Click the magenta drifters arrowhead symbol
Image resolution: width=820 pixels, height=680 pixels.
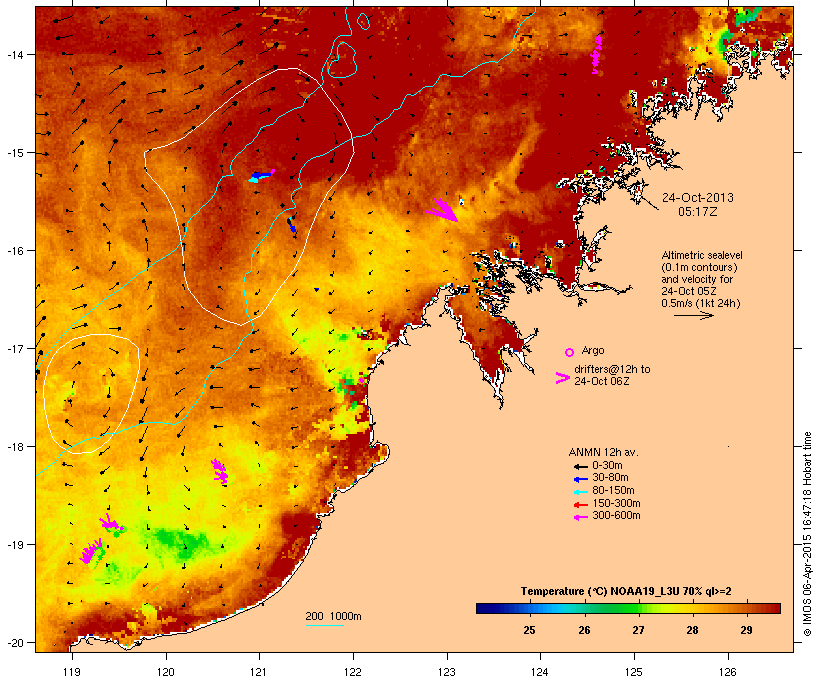click(x=562, y=378)
